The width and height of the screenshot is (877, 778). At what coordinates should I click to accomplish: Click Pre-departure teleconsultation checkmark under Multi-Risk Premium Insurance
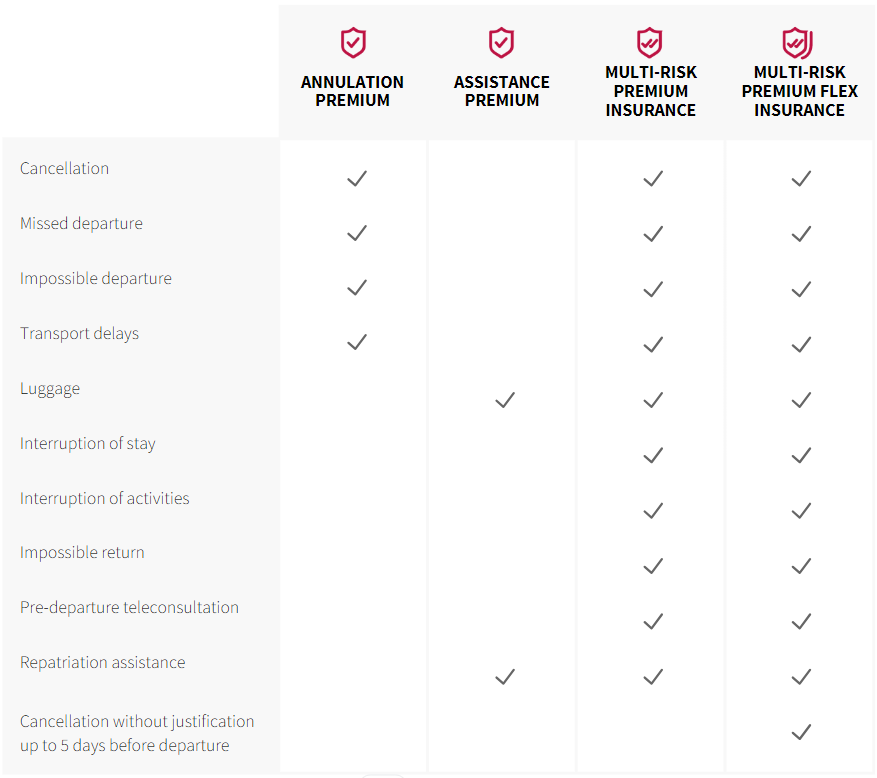tap(653, 621)
